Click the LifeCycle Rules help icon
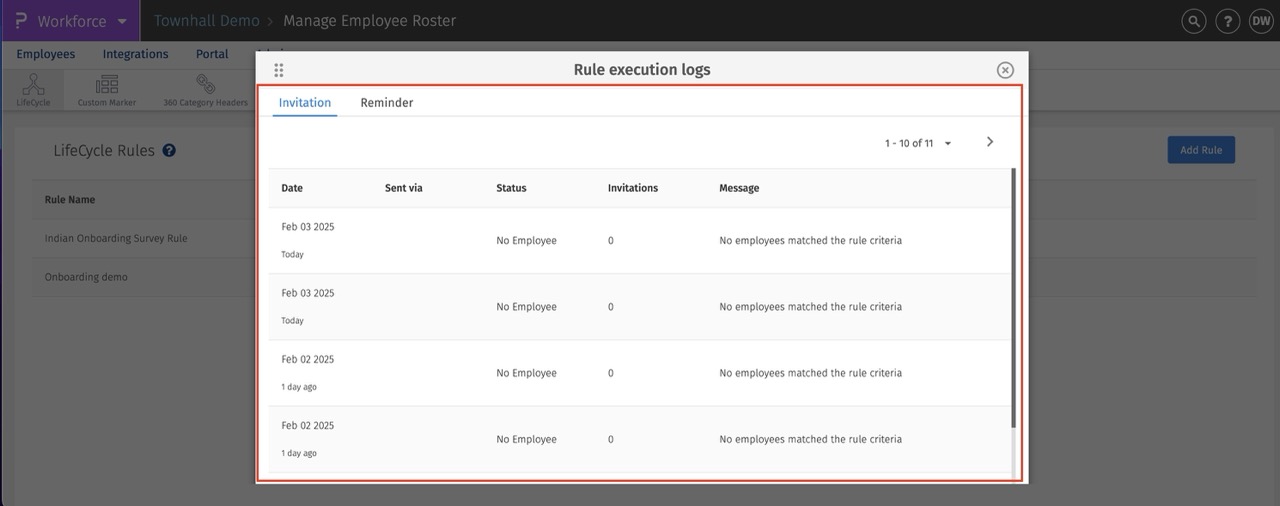Screen dimensions: 1280x506 169,151
